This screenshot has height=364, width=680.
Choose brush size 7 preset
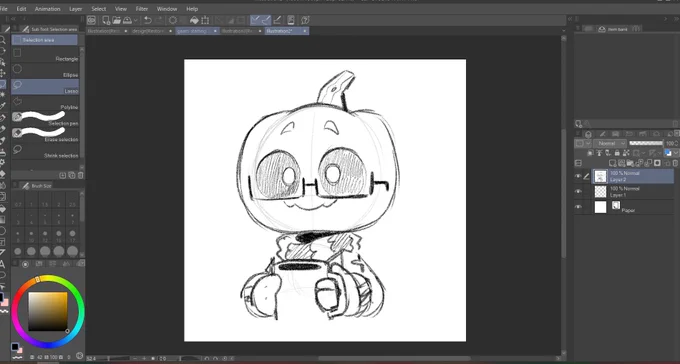click(72, 218)
